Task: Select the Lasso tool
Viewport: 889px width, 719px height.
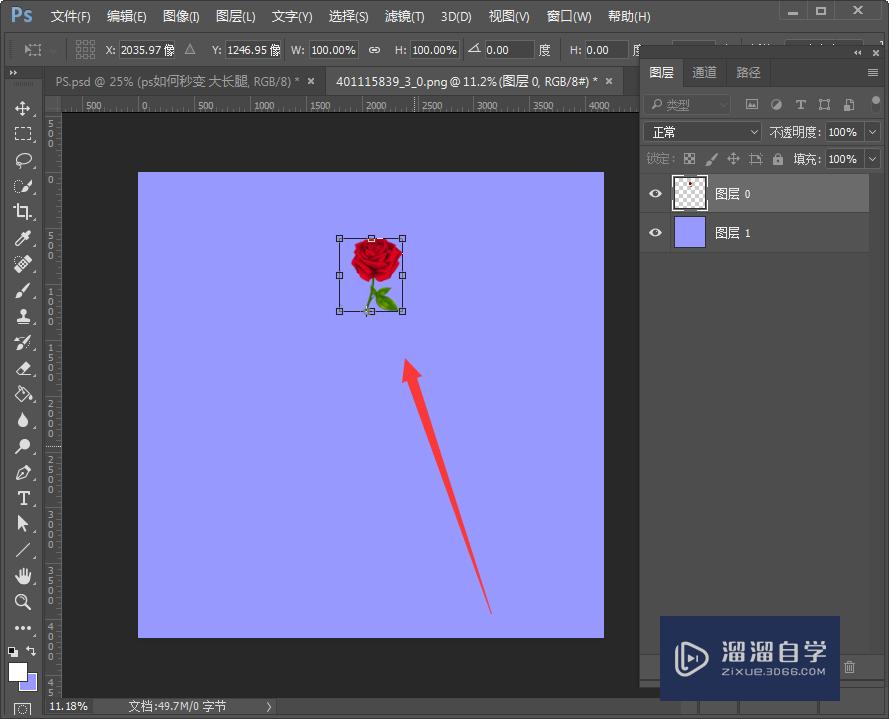Action: (23, 160)
